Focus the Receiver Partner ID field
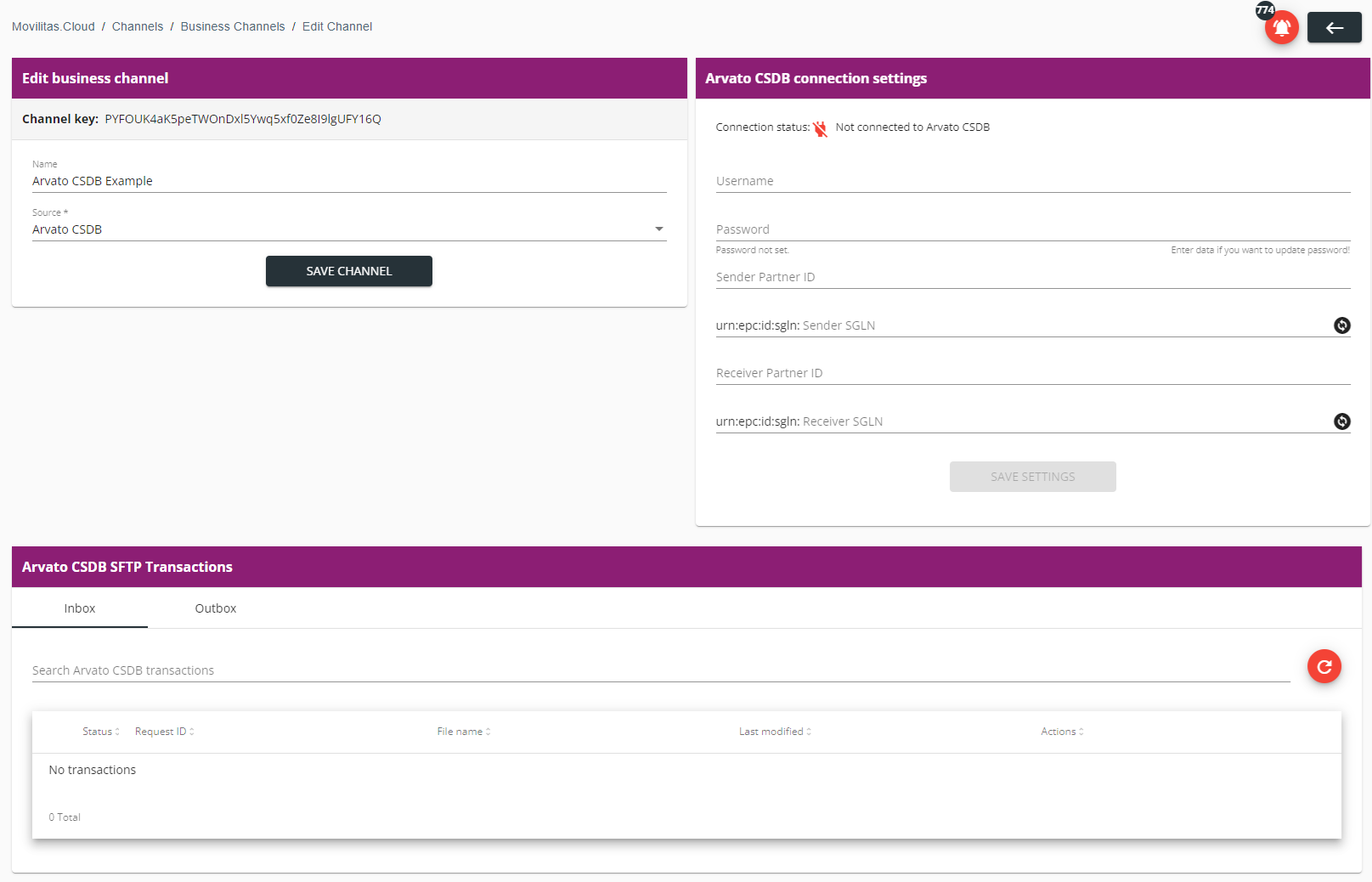The height and width of the screenshot is (882, 1372). (1033, 373)
